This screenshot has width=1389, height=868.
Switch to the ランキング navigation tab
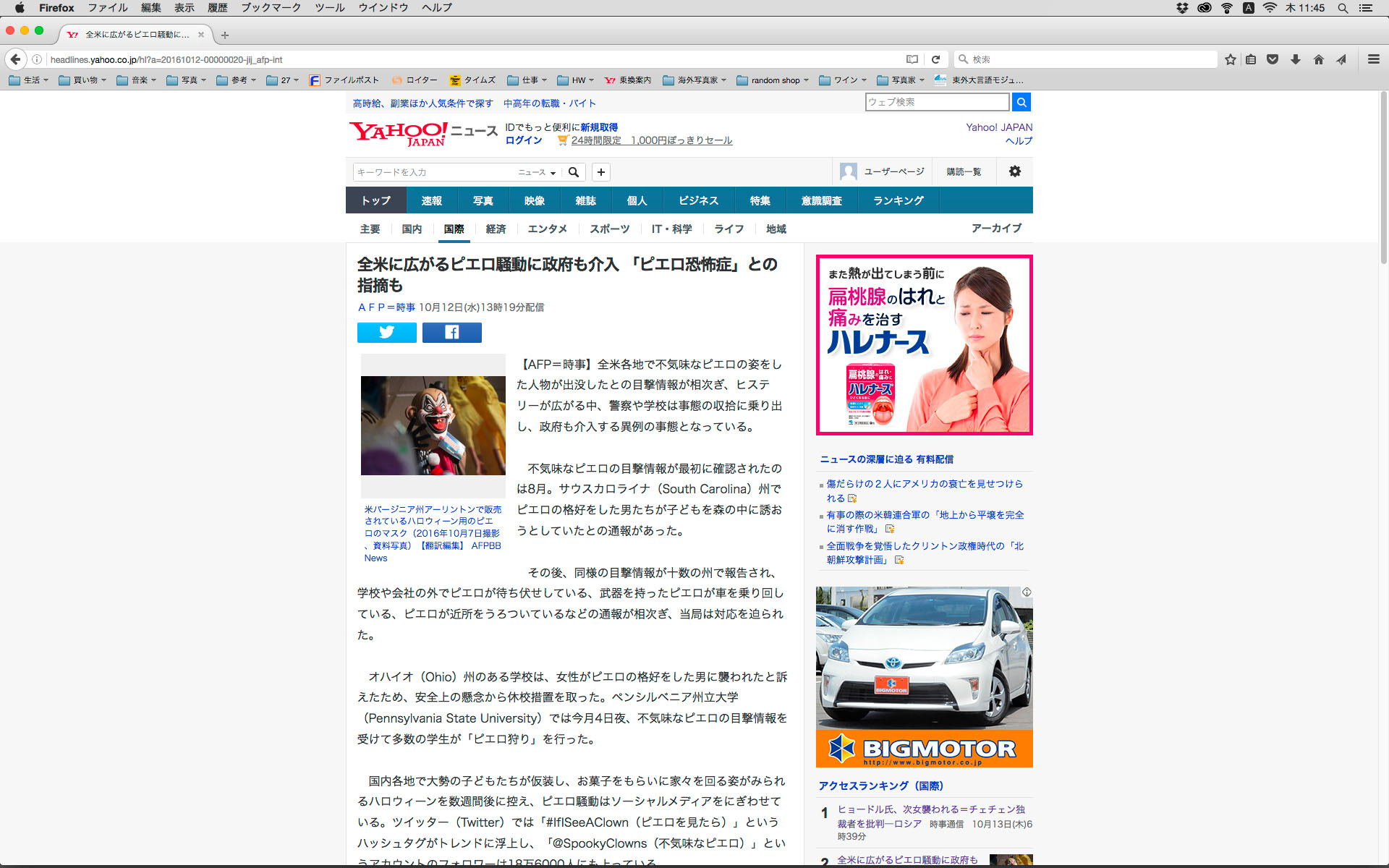pos(898,200)
